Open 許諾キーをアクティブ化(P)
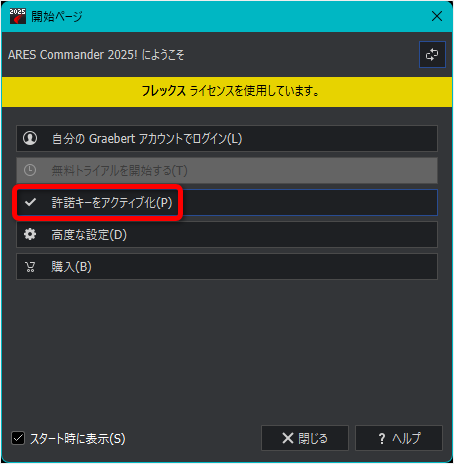 pos(227,202)
